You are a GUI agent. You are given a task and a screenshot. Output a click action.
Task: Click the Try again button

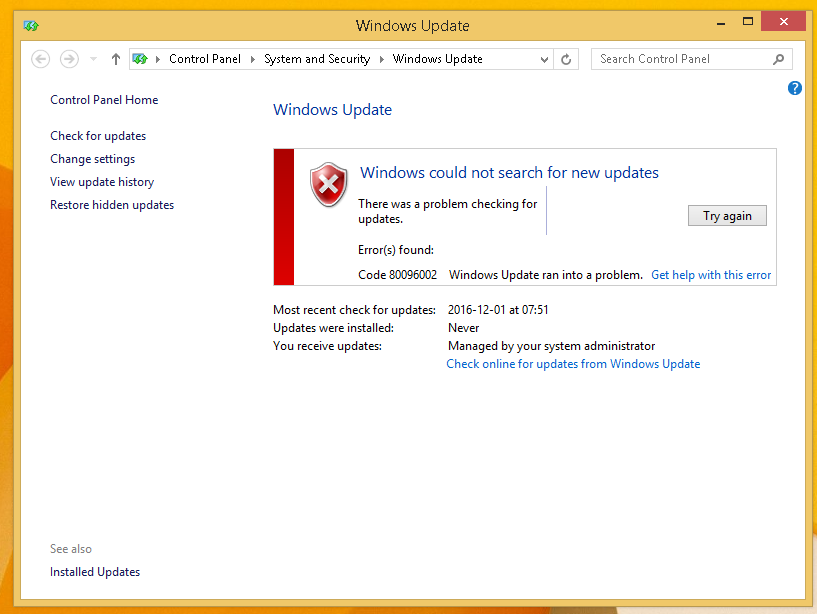tap(727, 216)
